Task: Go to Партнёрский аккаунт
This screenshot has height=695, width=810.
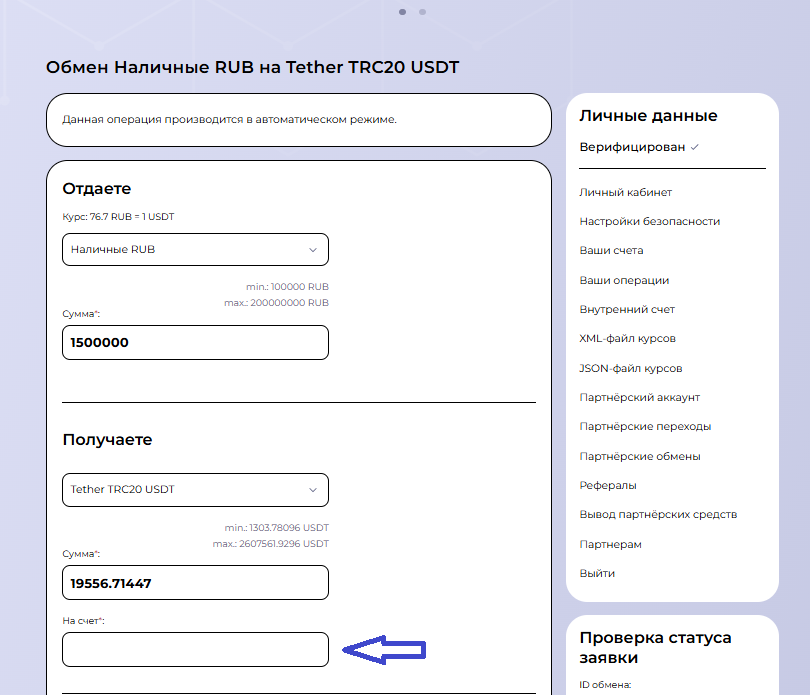Action: [x=640, y=397]
